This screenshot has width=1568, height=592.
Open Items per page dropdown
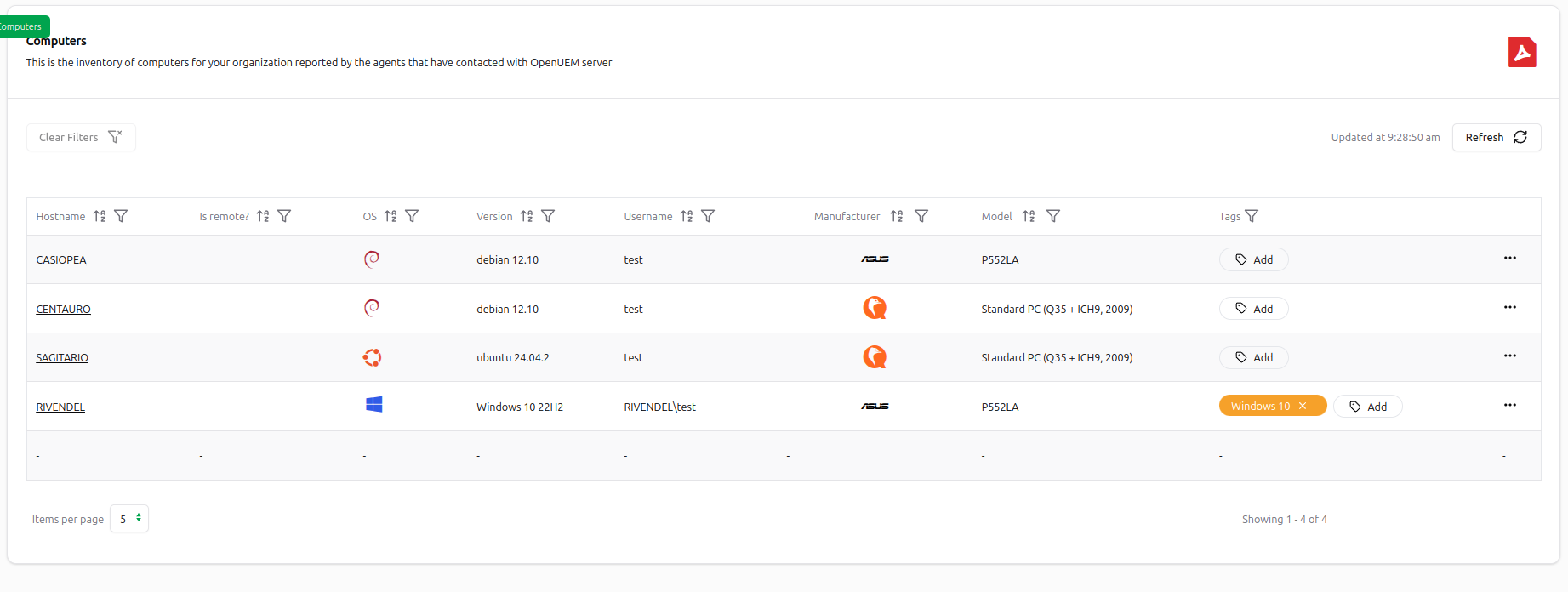click(x=129, y=519)
